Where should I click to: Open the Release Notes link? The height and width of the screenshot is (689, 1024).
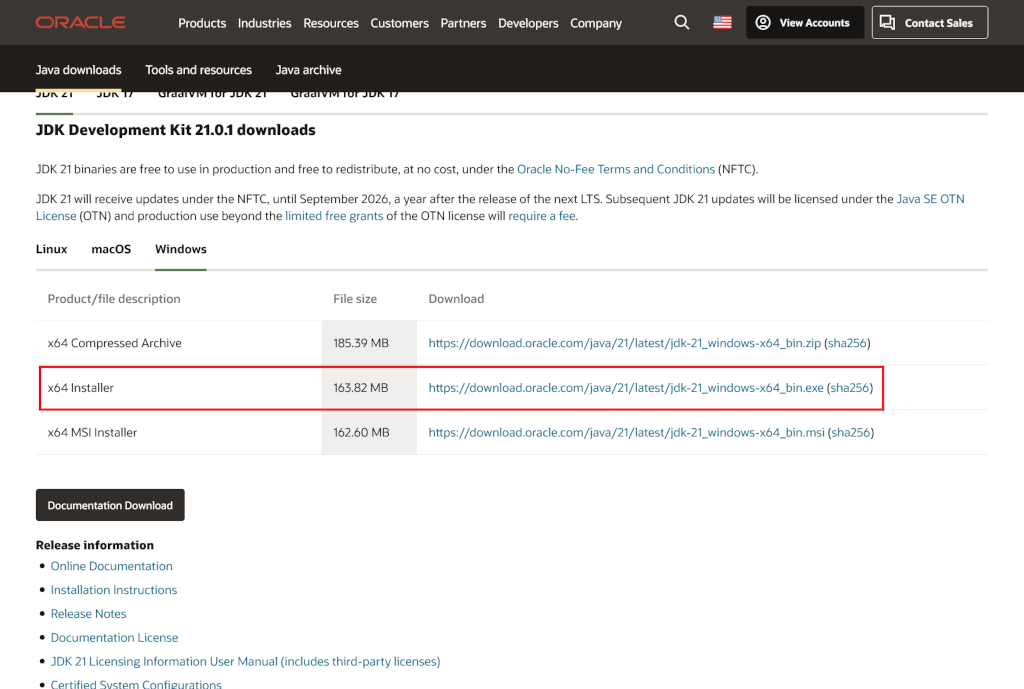click(88, 614)
